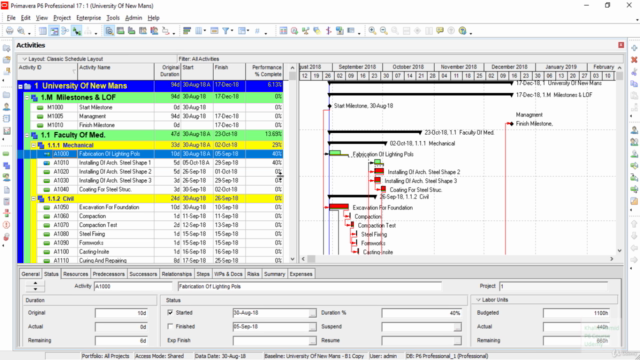The height and width of the screenshot is (360, 640).
Task: Open Print Preview from the toolbar
Action: tap(21, 31)
